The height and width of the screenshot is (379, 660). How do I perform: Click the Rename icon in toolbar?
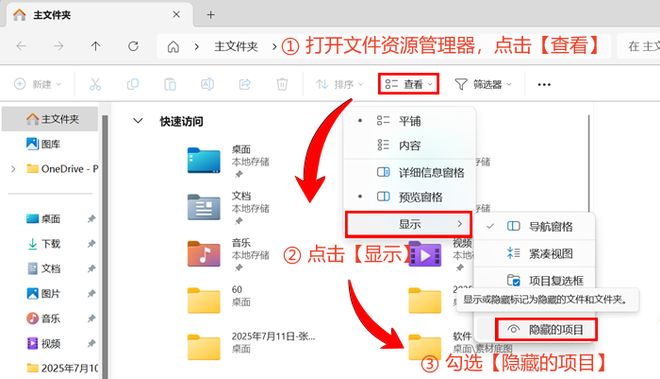(207, 84)
